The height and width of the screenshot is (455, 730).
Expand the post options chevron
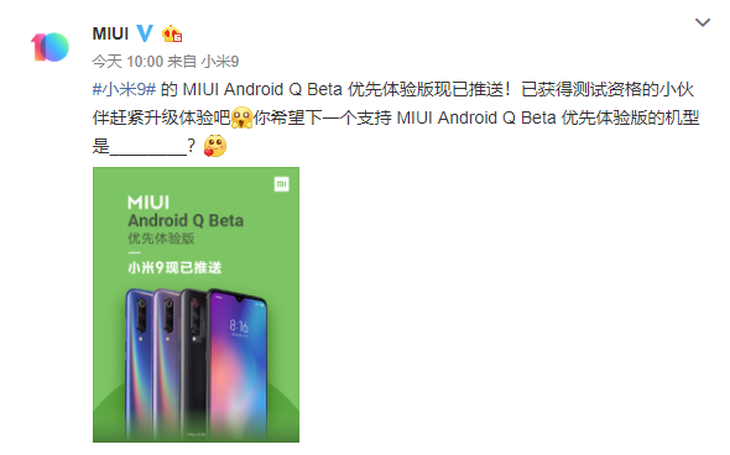[x=702, y=22]
